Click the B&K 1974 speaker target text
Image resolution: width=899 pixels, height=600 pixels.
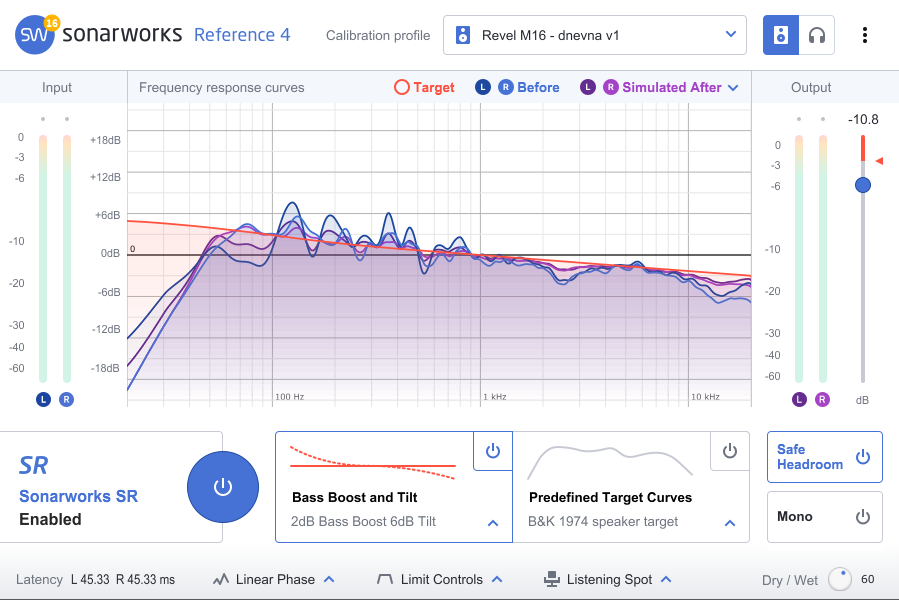603,521
